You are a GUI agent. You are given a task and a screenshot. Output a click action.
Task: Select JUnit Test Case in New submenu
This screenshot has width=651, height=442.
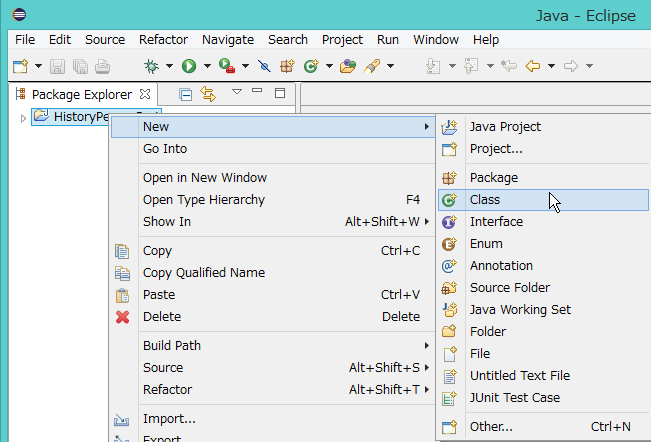point(543,398)
